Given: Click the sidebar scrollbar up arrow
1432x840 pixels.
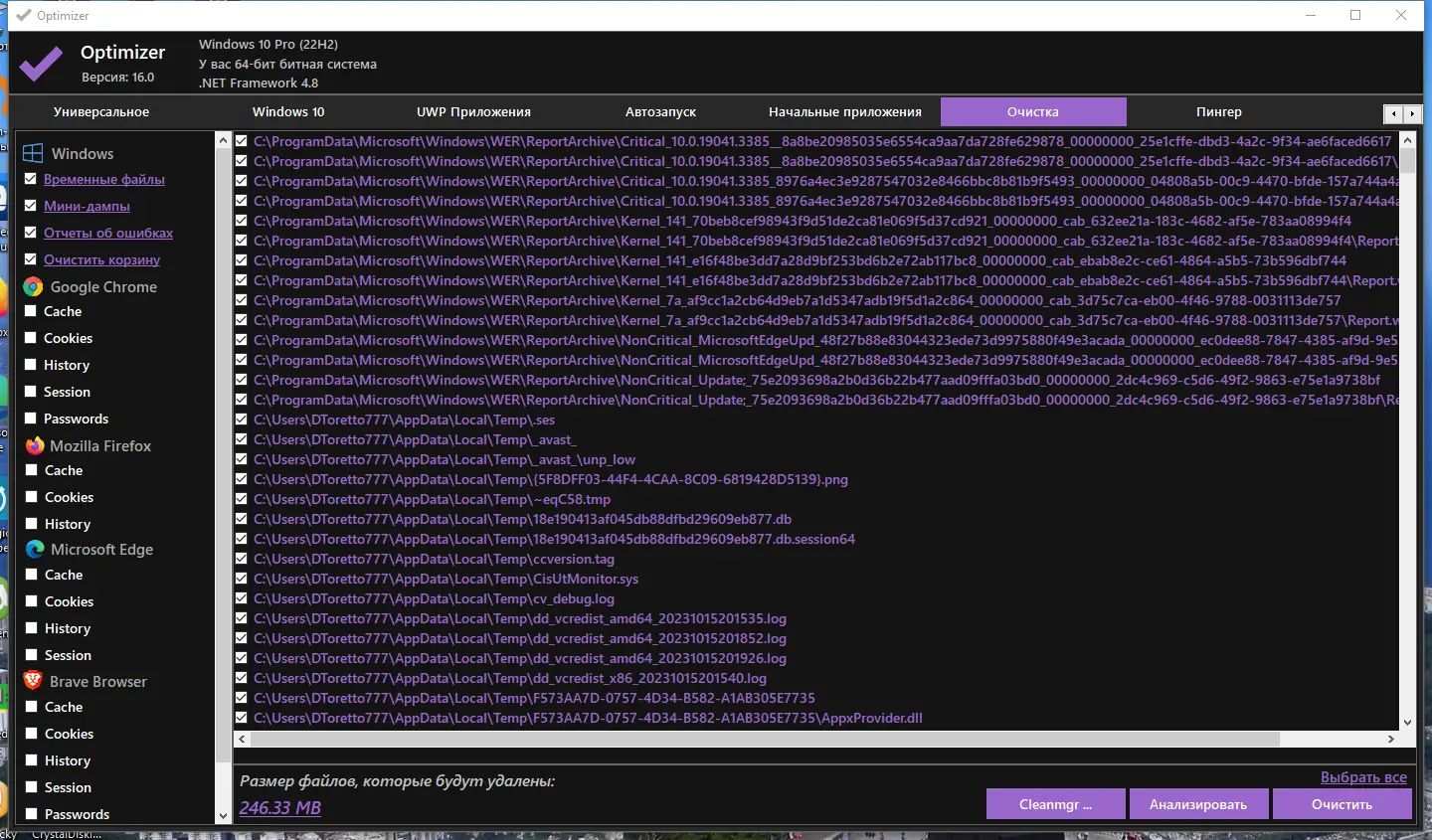Looking at the screenshot, I should [223, 140].
